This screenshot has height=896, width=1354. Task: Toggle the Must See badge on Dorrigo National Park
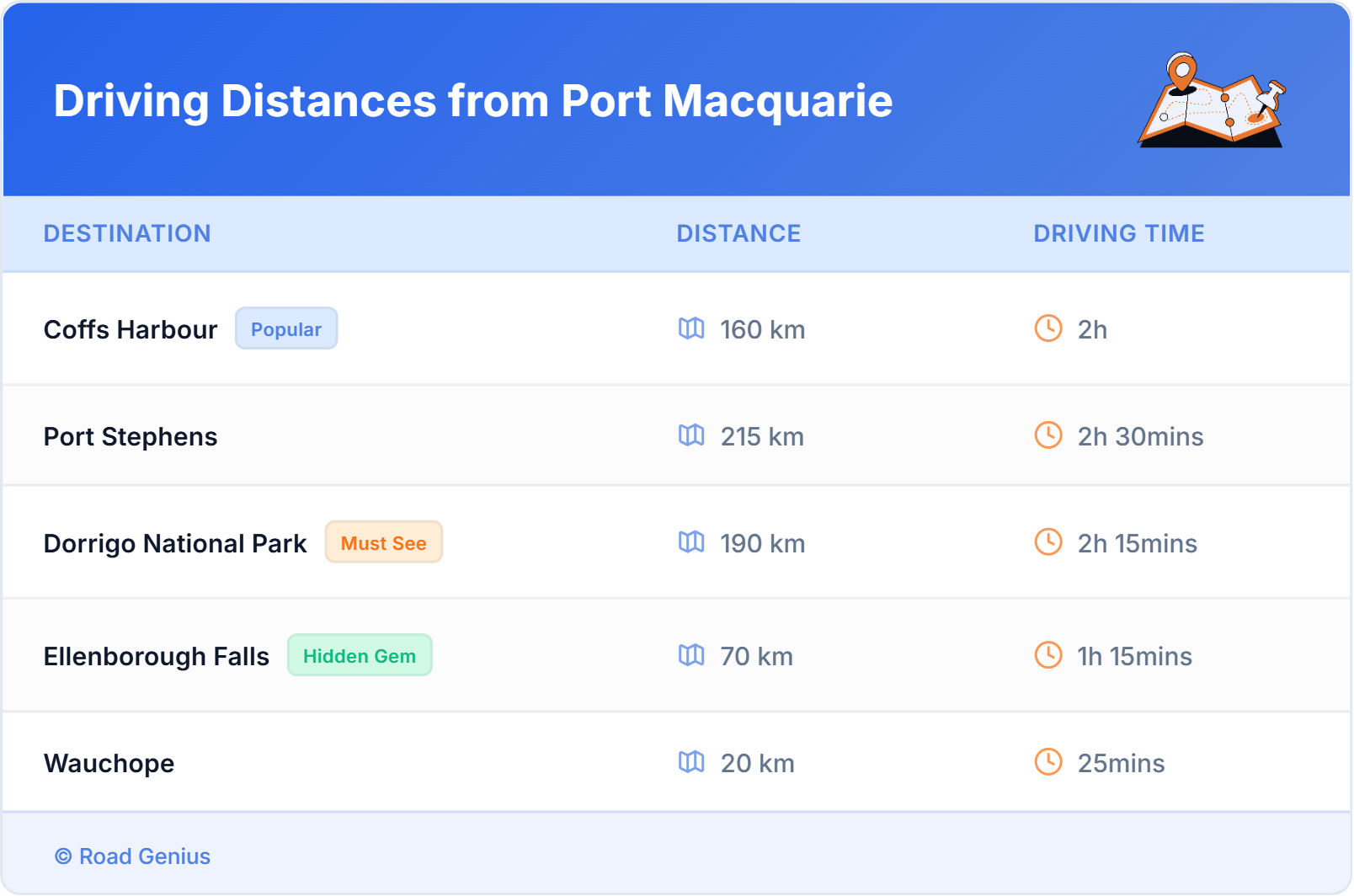pyautogui.click(x=383, y=543)
